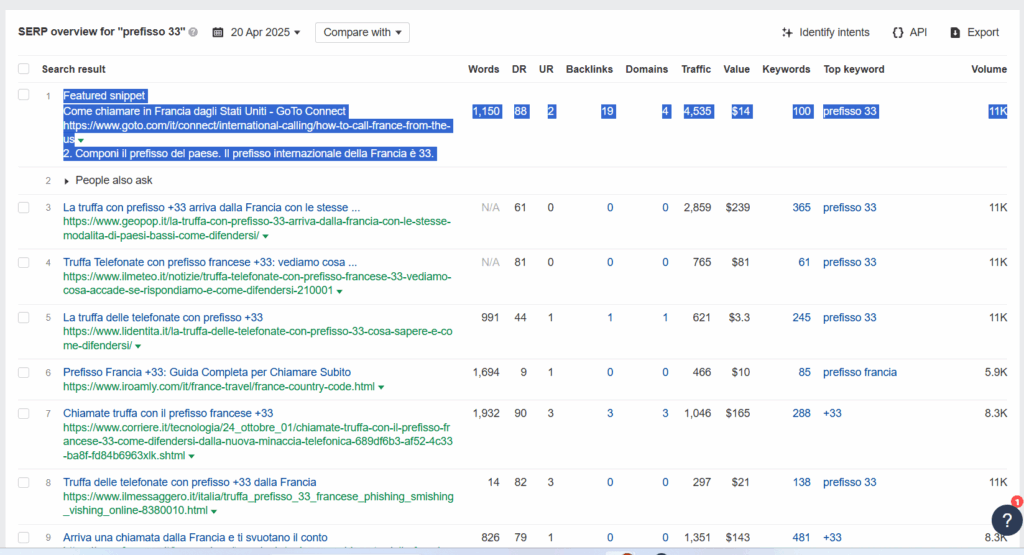Screen dimensions: 1024x555
Task: Click the Domains column header
Action: tap(647, 69)
